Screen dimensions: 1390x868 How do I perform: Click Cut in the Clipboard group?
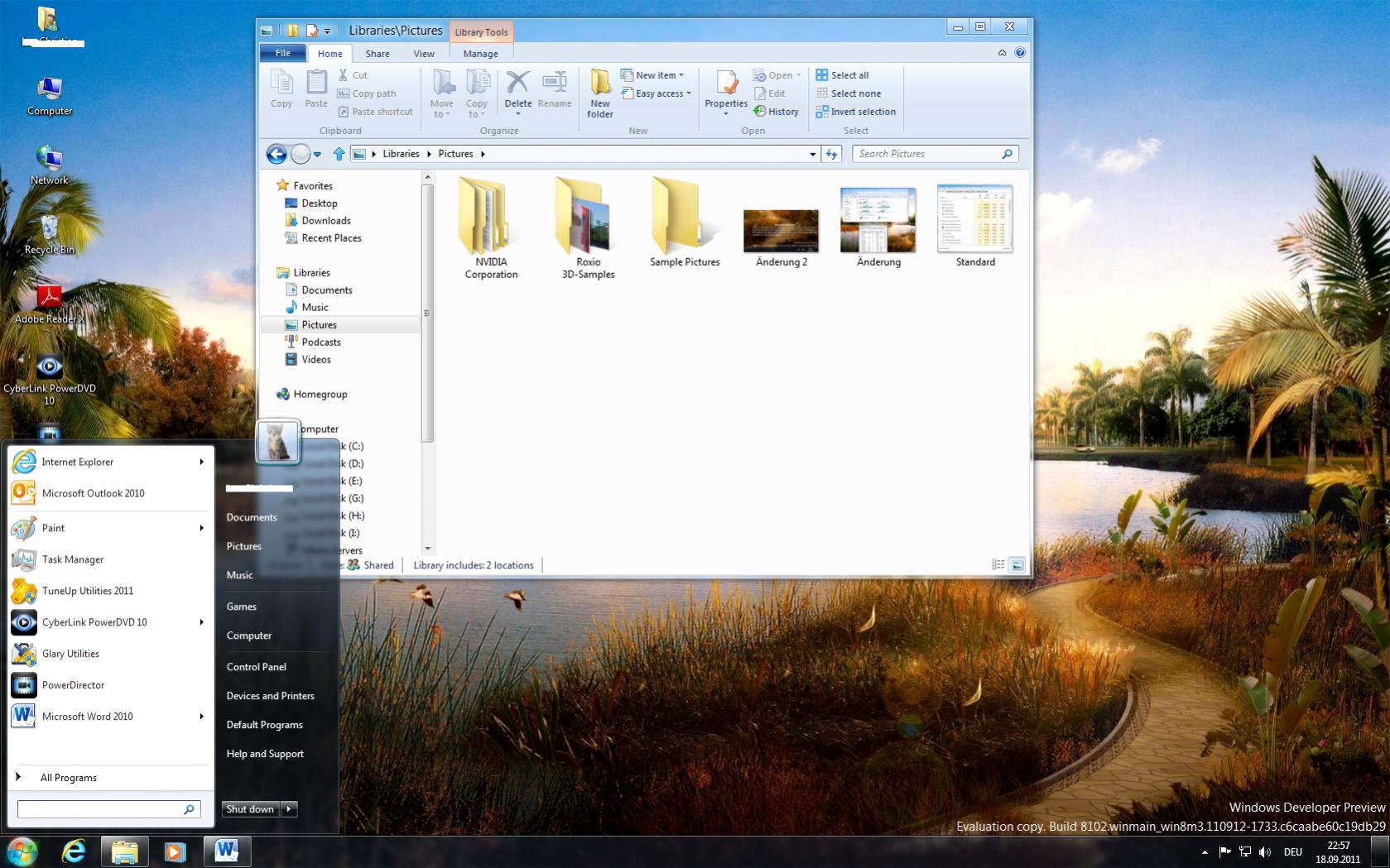(x=352, y=75)
